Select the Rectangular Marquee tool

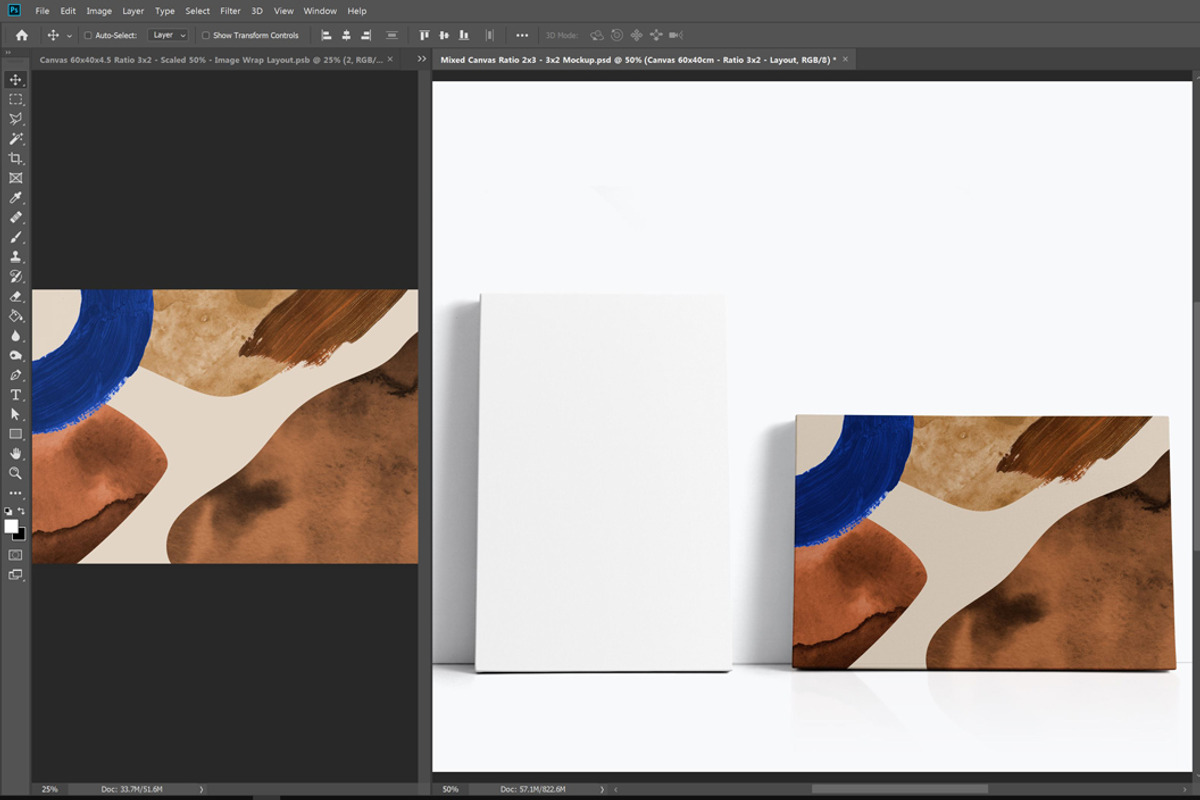coord(15,100)
